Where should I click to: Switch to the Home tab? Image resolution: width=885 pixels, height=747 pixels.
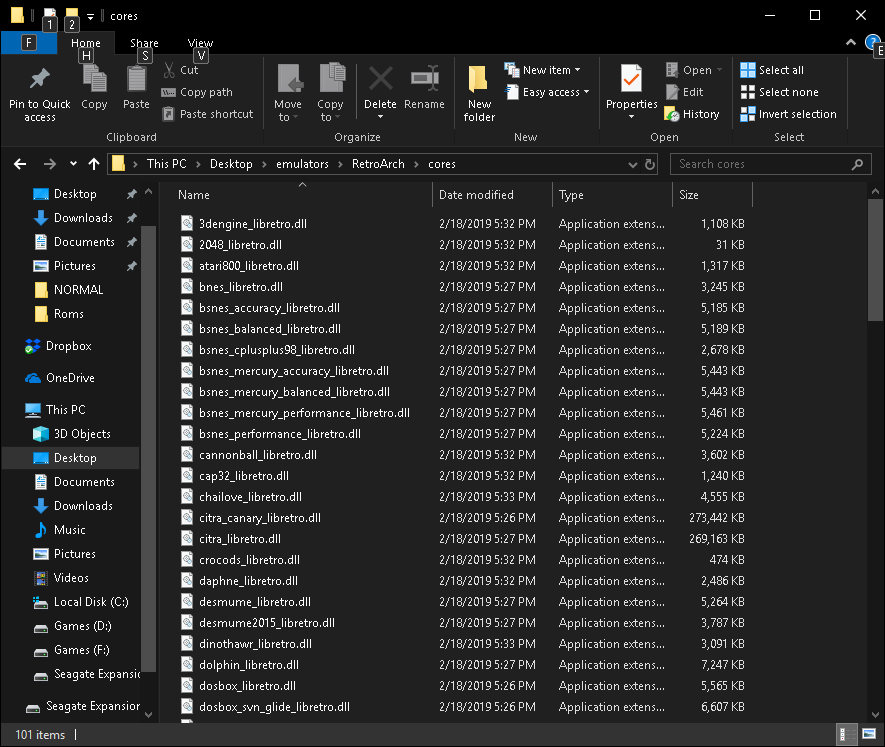tap(86, 43)
